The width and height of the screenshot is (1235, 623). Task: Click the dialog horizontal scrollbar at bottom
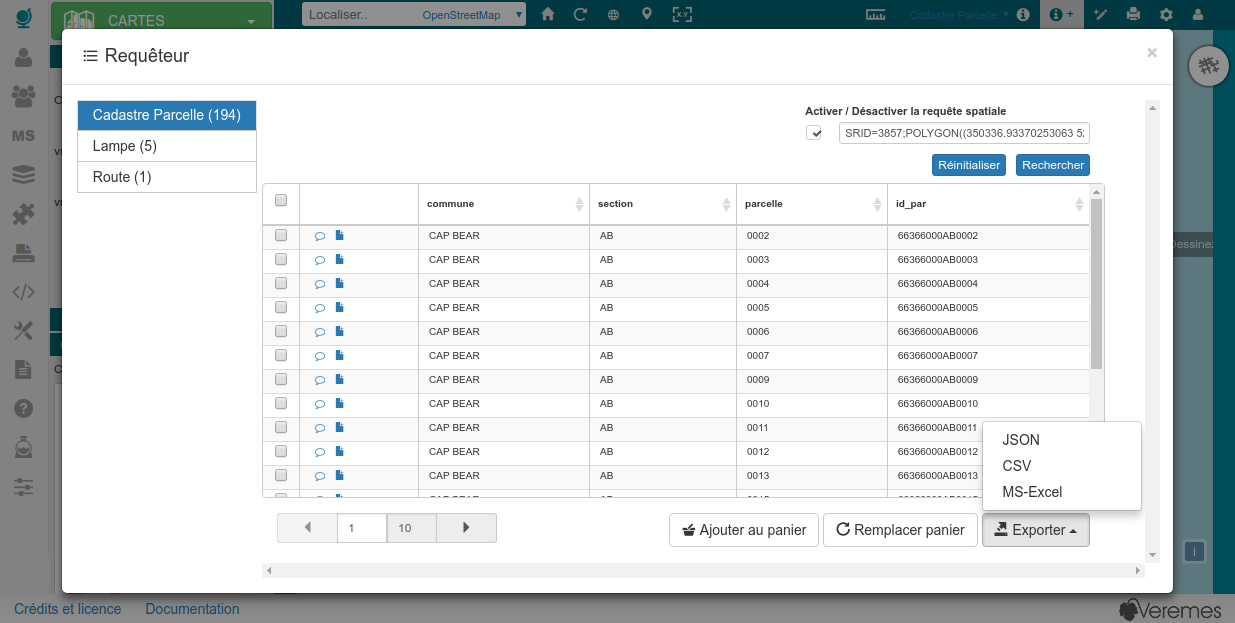tap(703, 570)
